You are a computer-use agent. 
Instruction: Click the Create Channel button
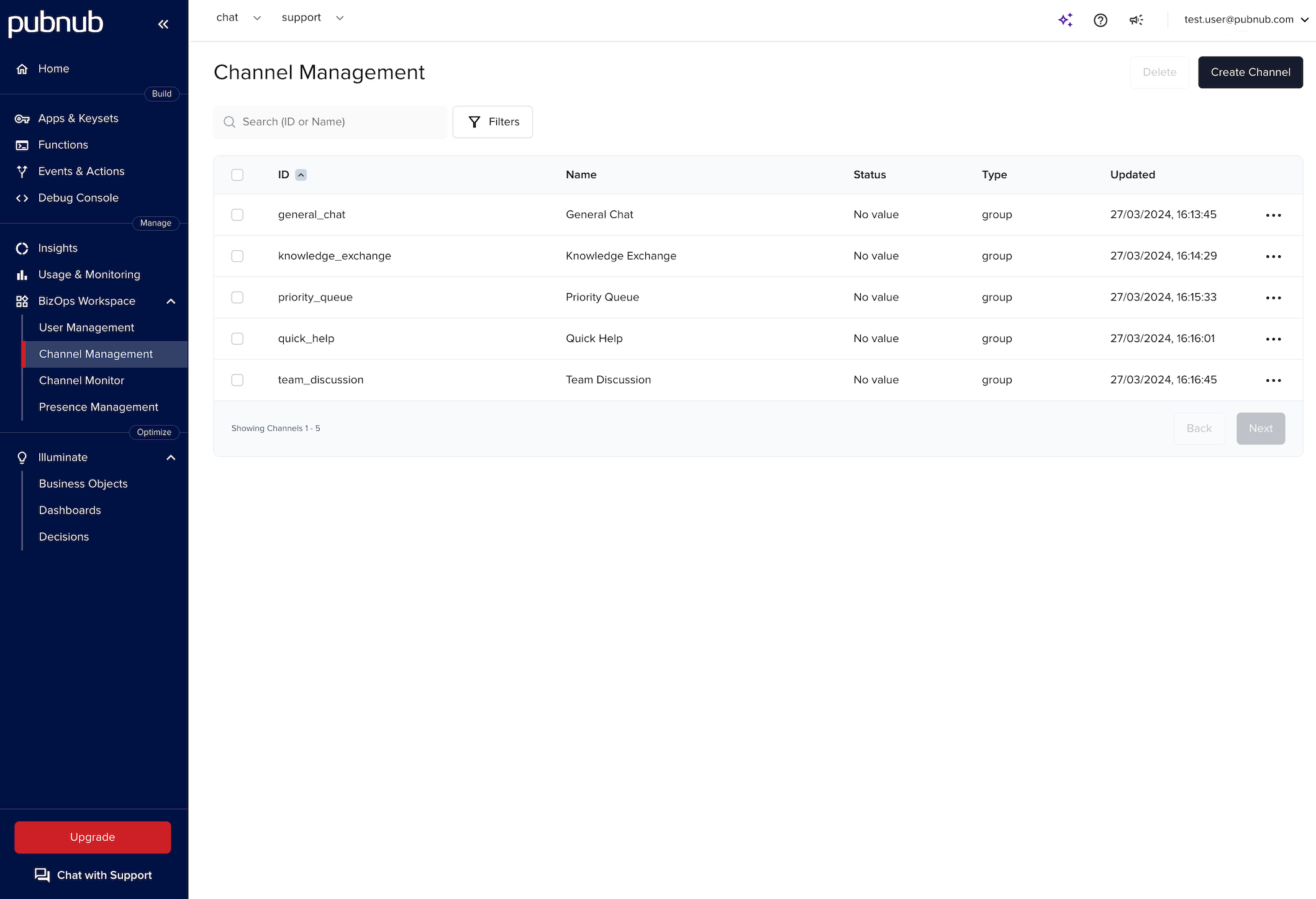coord(1250,72)
